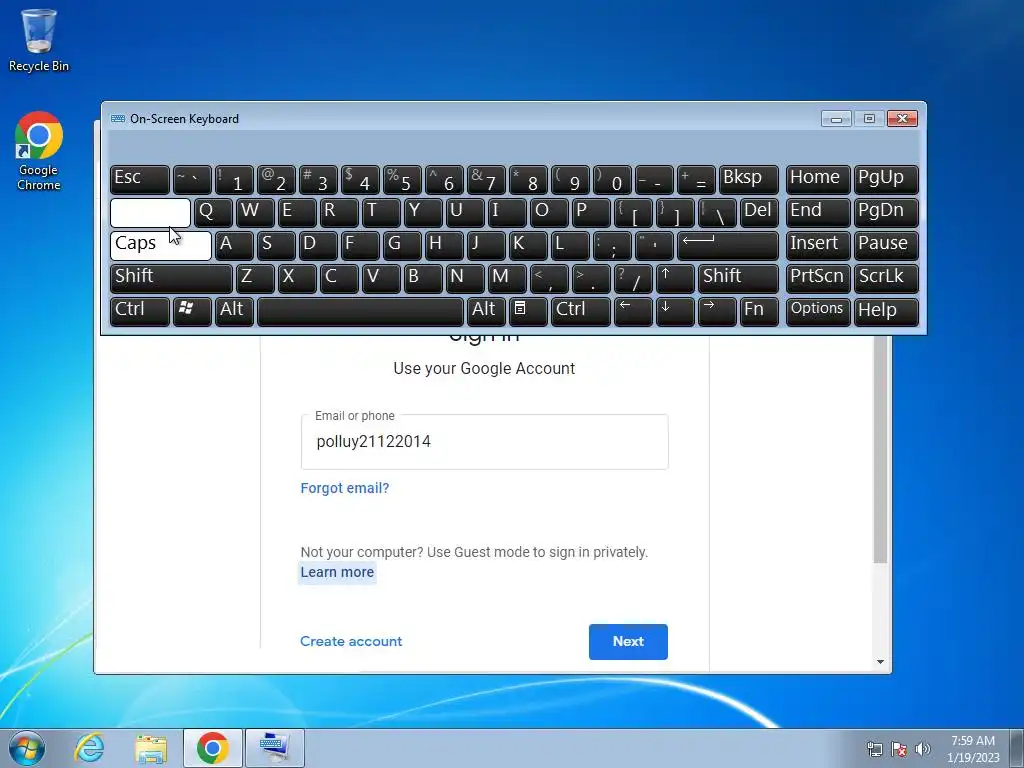
Task: Toggle the Caps lock key
Action: (161, 245)
